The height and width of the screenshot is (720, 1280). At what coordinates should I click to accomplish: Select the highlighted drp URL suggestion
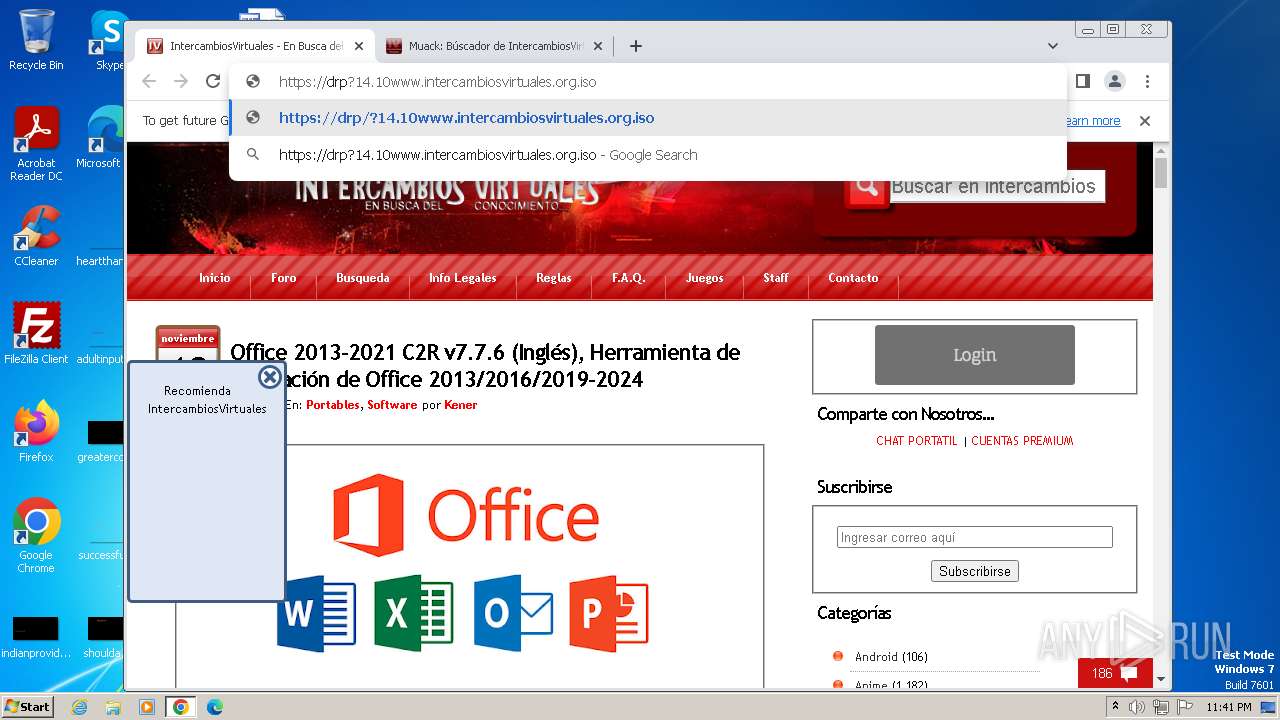(648, 118)
